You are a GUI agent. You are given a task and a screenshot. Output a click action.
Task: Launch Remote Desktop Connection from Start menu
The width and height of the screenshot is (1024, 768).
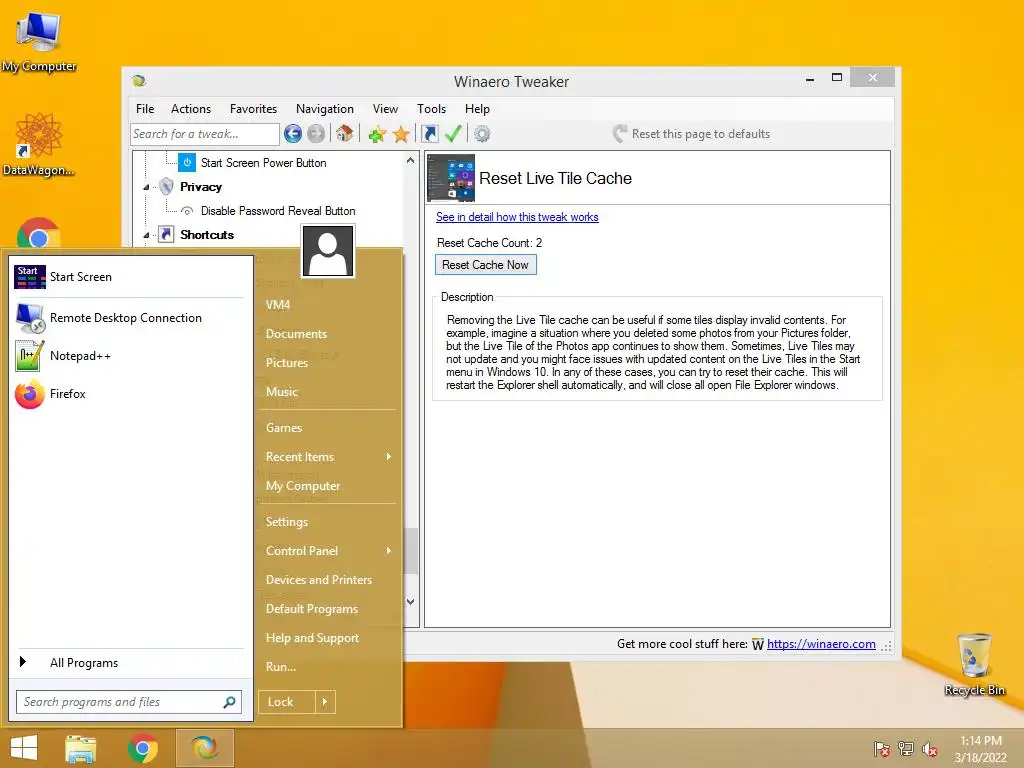(128, 317)
